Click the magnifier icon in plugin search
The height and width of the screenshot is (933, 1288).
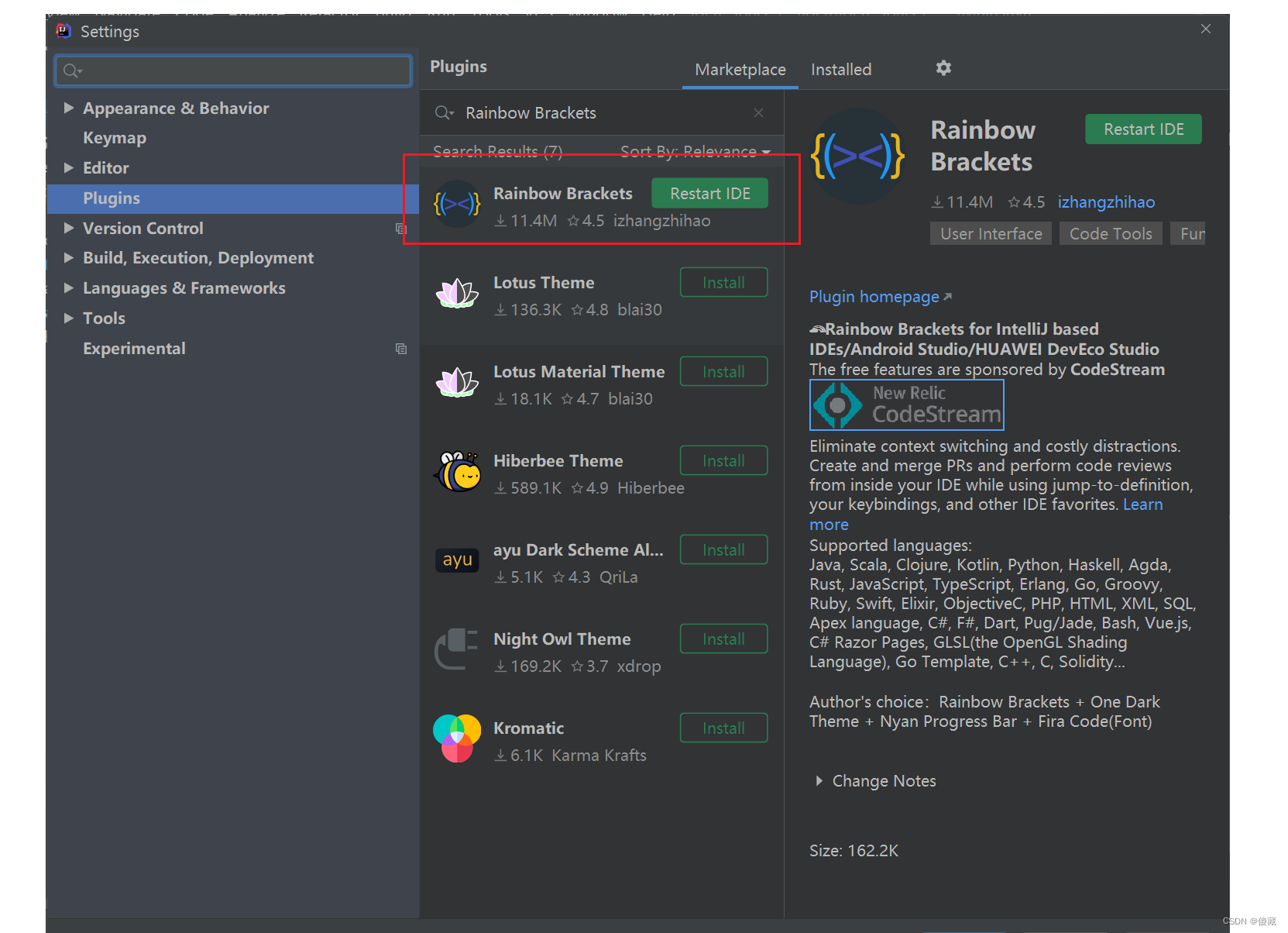tap(444, 113)
